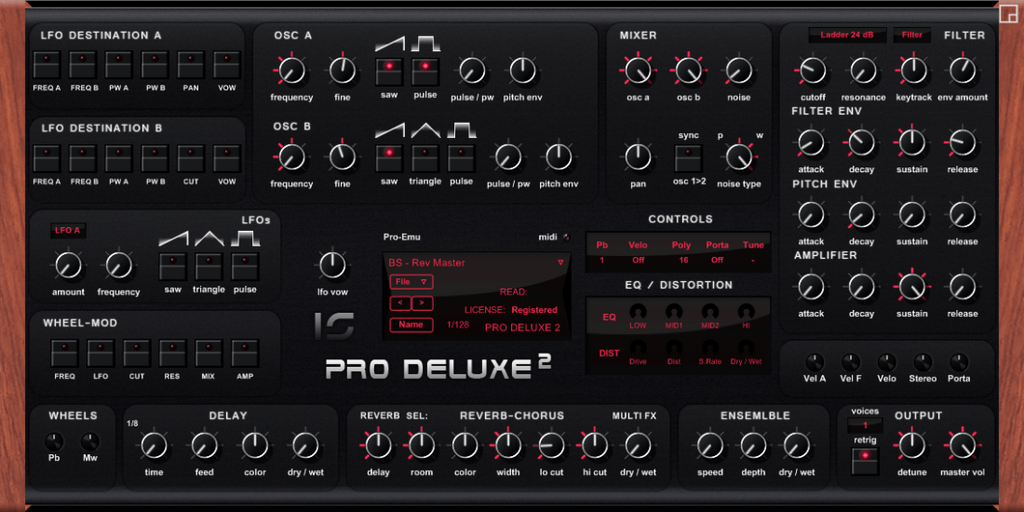Click the Registered license text
Image resolution: width=1024 pixels, height=512 pixels.
(x=534, y=310)
